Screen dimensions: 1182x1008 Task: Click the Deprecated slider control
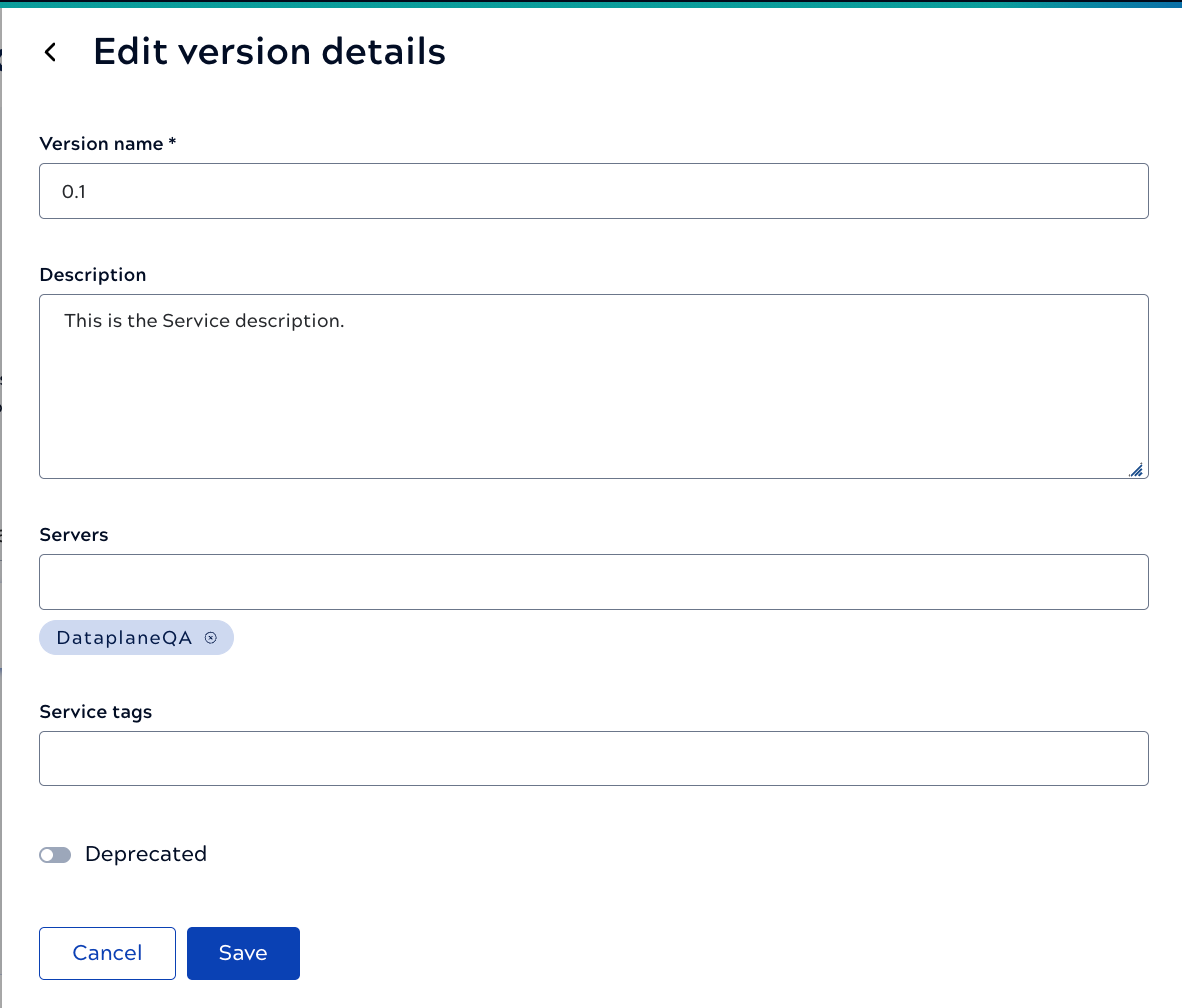point(55,854)
